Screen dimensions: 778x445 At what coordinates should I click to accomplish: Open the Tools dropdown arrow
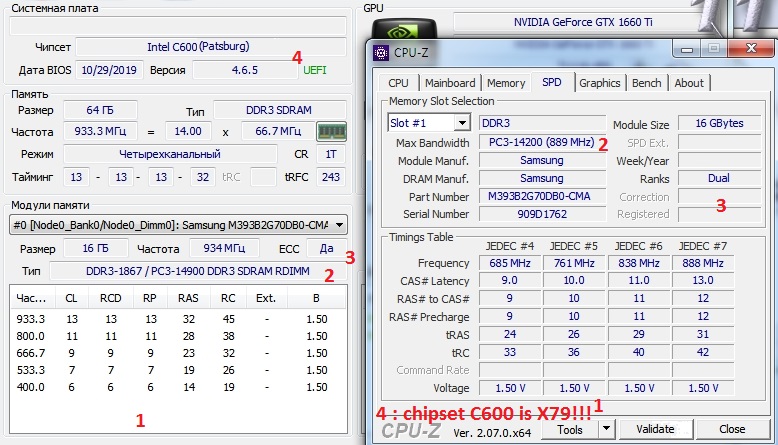(x=606, y=429)
